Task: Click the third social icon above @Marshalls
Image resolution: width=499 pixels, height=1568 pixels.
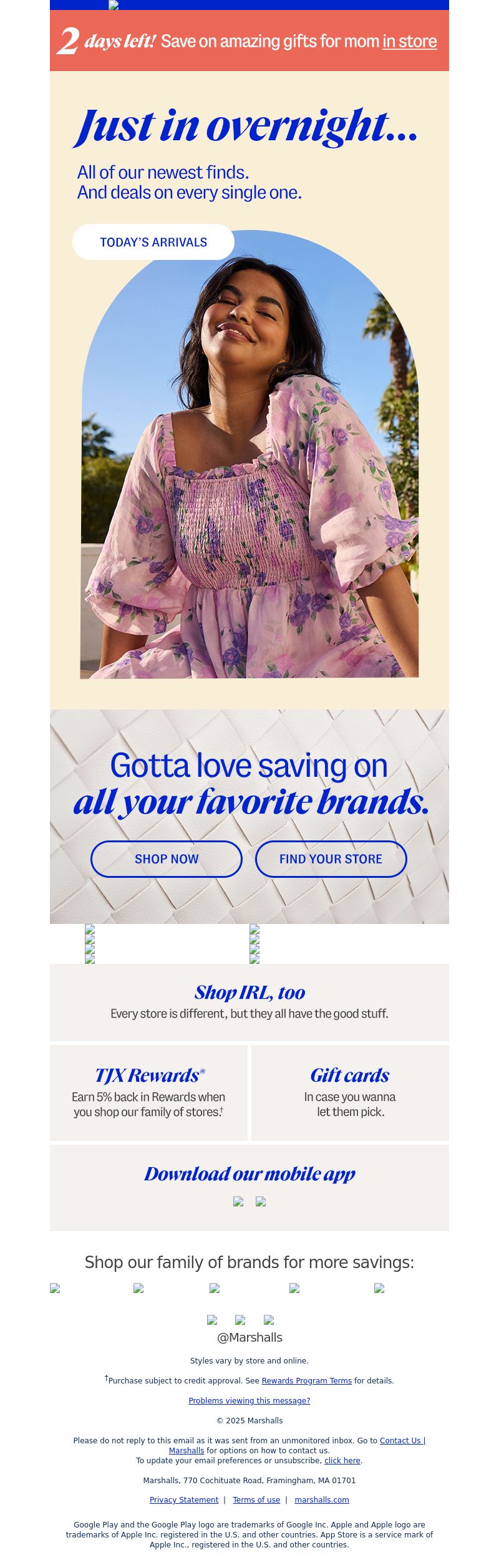Action: [269, 1320]
